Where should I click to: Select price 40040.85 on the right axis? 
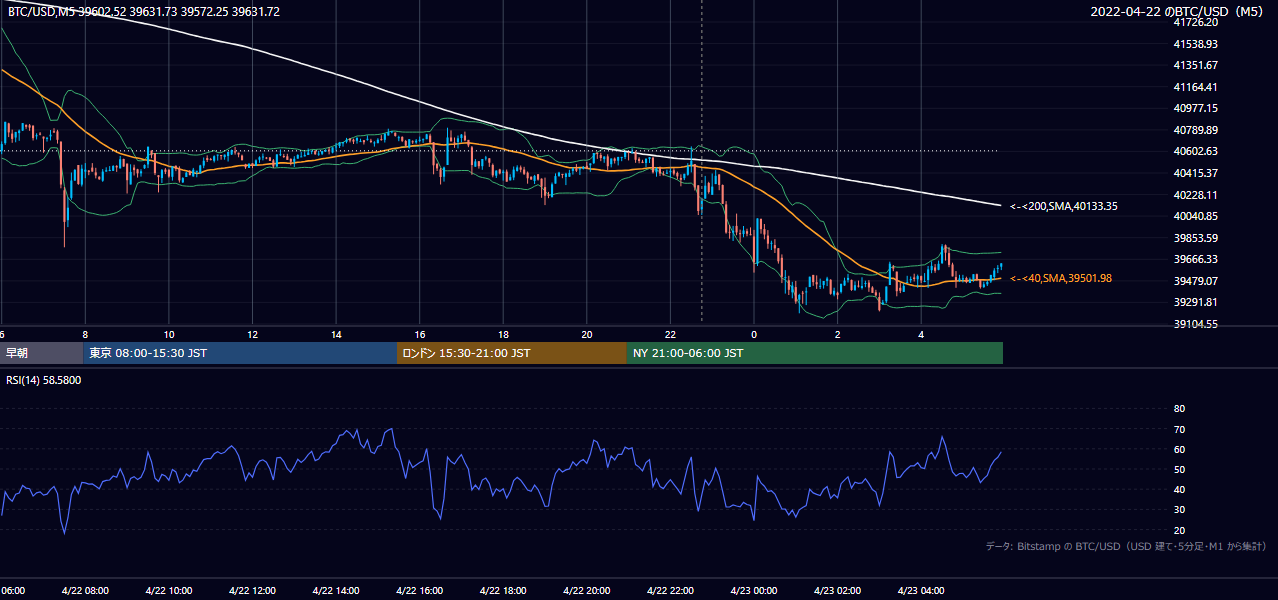(1195, 216)
